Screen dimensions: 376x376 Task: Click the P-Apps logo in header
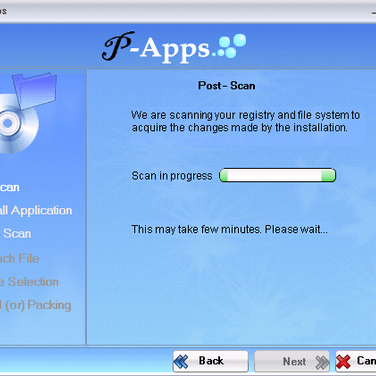[x=174, y=47]
